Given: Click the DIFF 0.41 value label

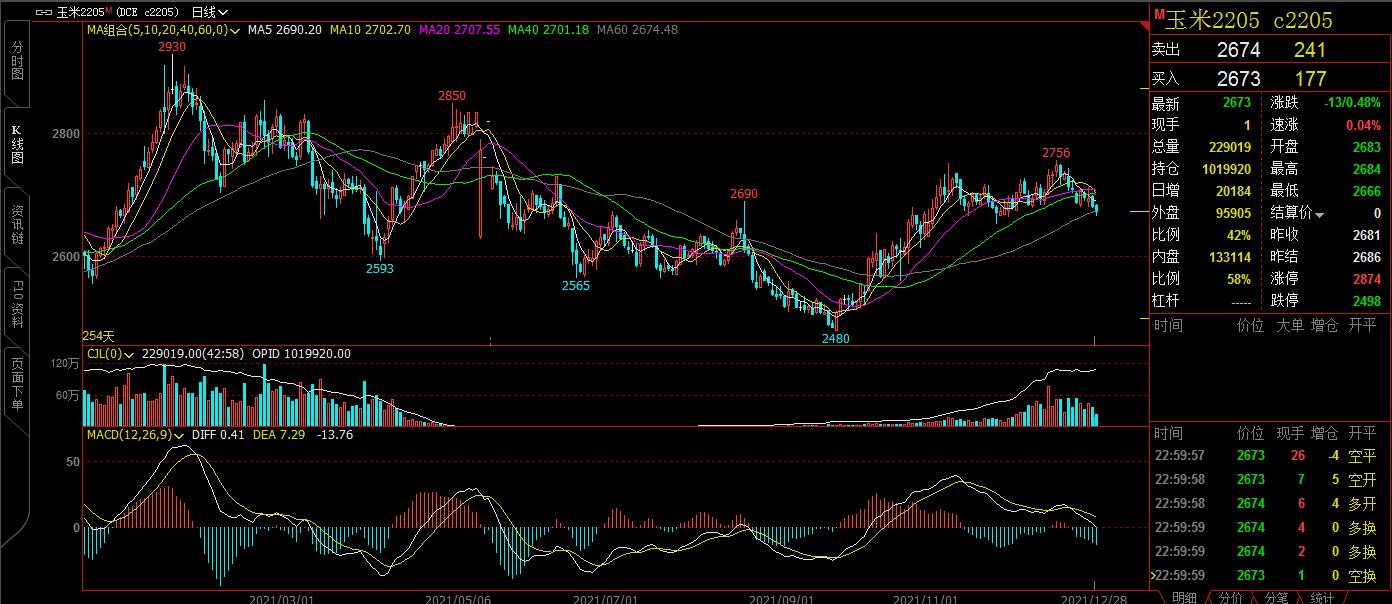Looking at the screenshot, I should [217, 435].
